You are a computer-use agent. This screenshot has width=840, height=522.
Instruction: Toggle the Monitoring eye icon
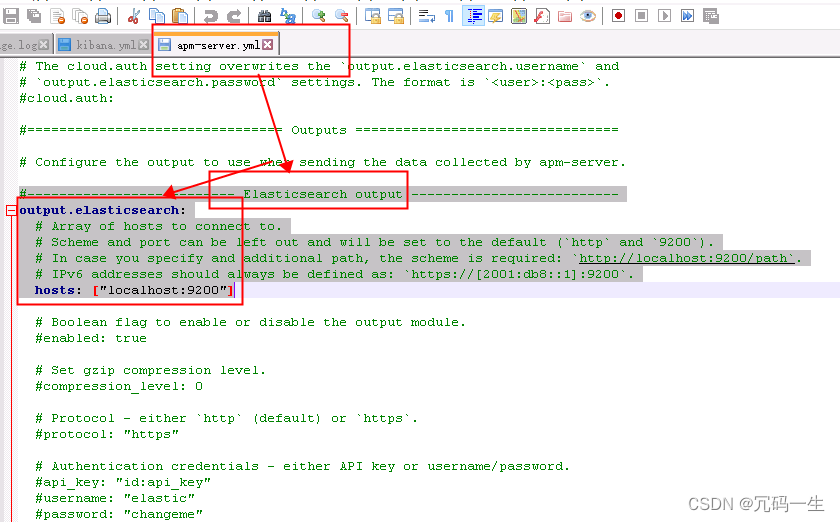point(588,17)
